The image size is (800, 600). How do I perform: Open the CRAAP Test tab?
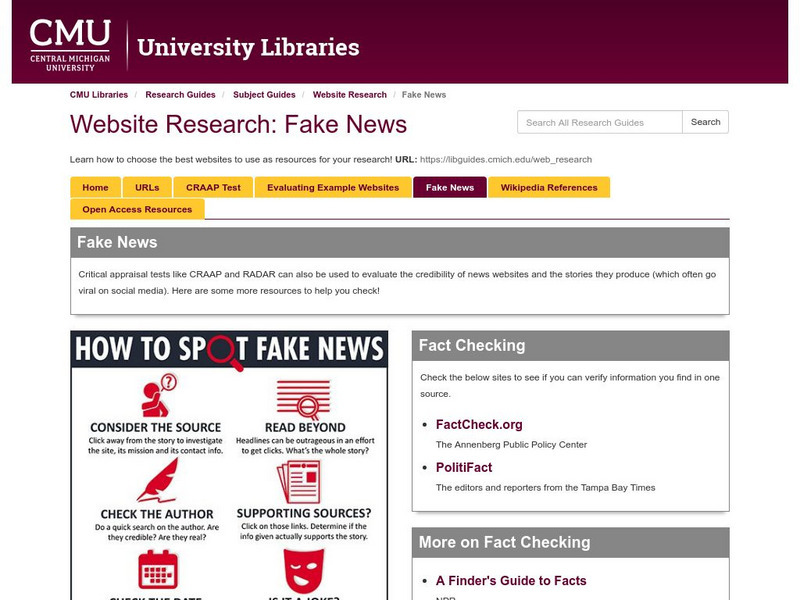coord(213,187)
